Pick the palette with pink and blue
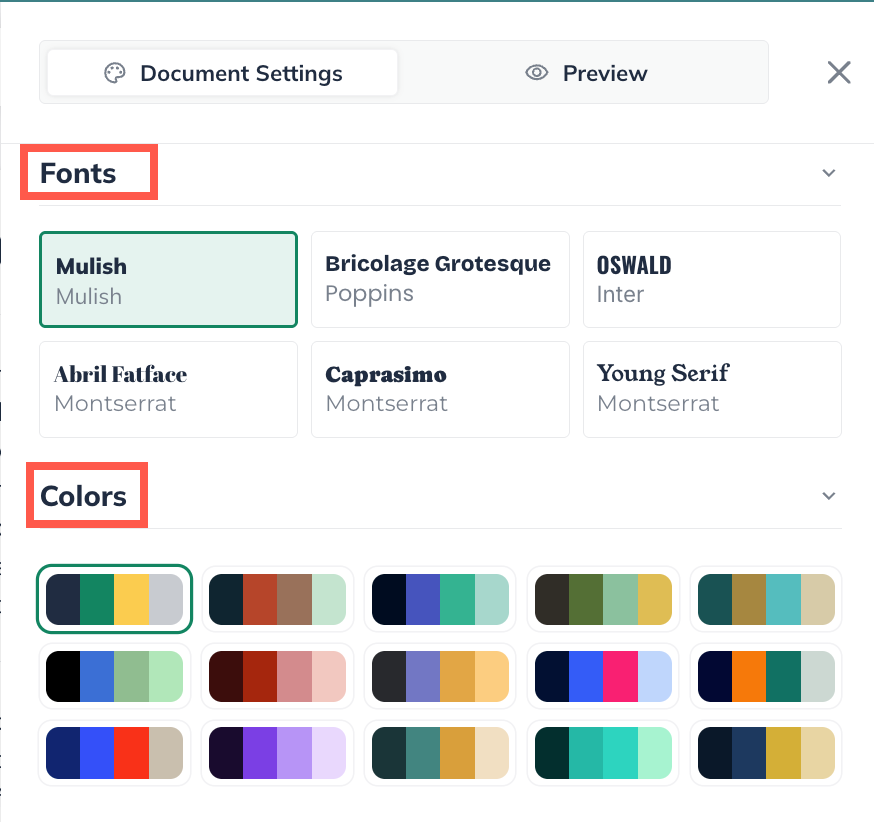Screen dimensions: 874x822 click(603, 676)
